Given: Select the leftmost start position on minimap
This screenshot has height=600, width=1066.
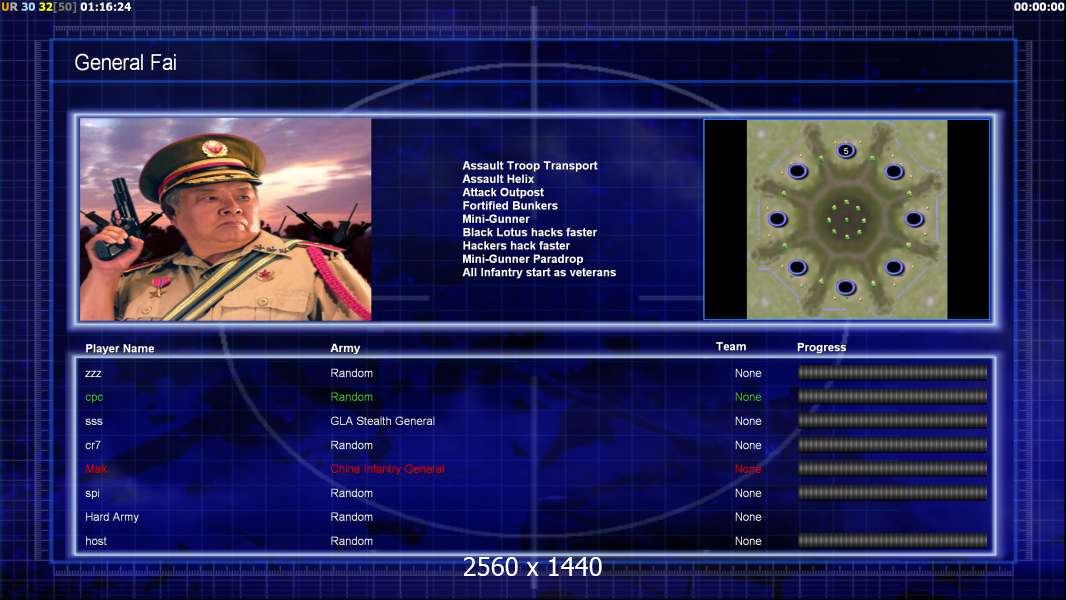Looking at the screenshot, I should 777,219.
